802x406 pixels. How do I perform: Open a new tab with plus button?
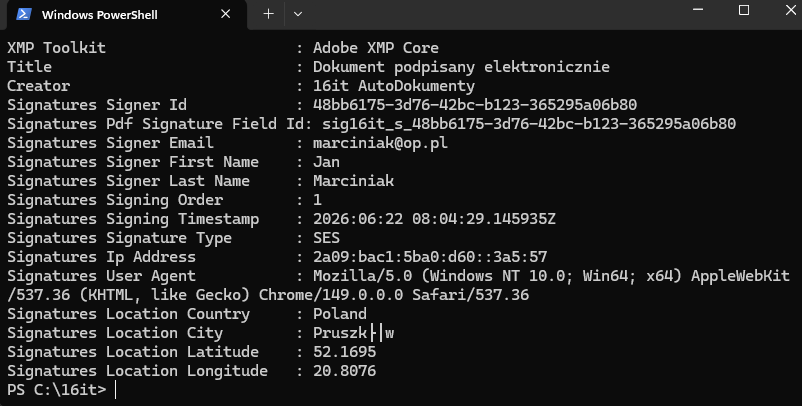tap(268, 14)
